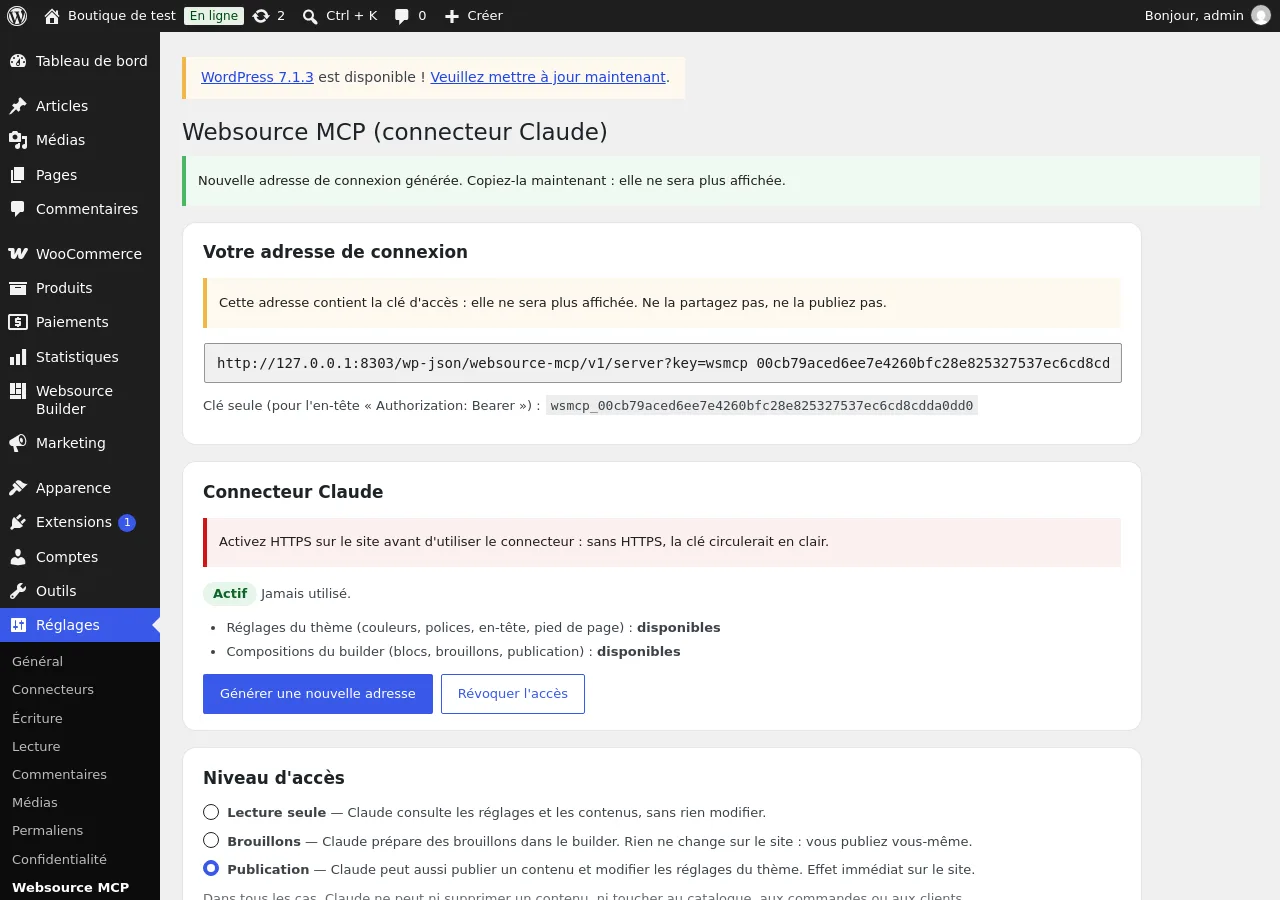Screen dimensions: 1280x900
Task: Open Commentaires in the main sidebar
Action: 80,209
